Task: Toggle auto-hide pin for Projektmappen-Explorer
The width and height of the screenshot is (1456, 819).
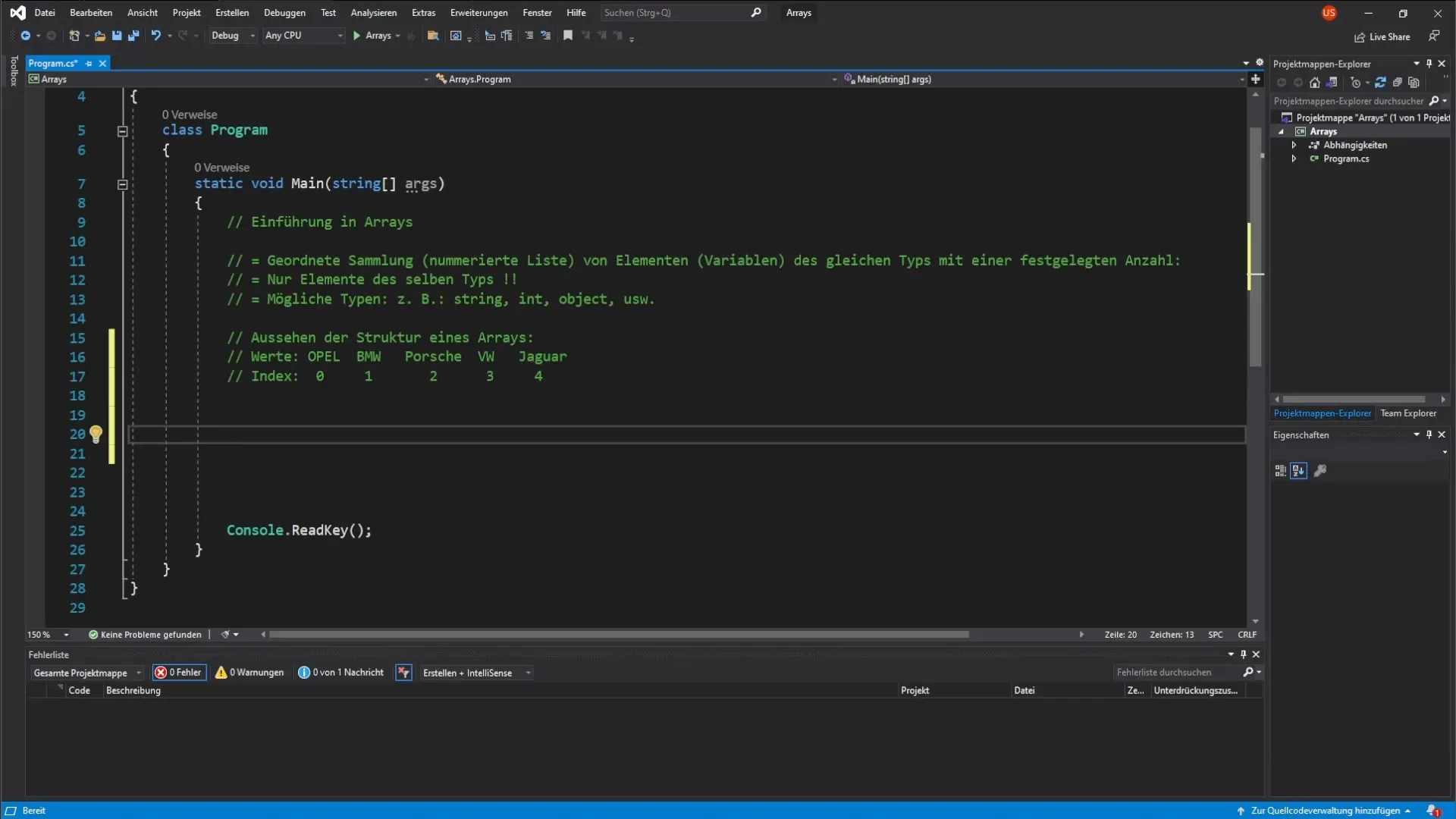Action: [1429, 64]
